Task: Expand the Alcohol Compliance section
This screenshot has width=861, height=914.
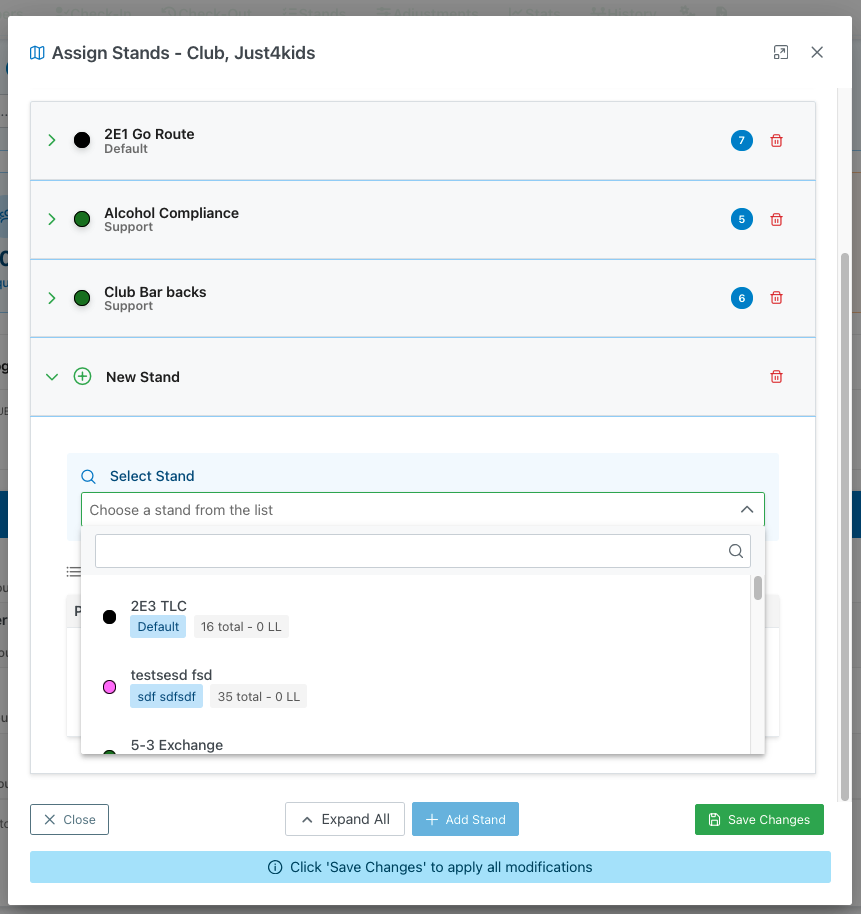Action: point(52,219)
